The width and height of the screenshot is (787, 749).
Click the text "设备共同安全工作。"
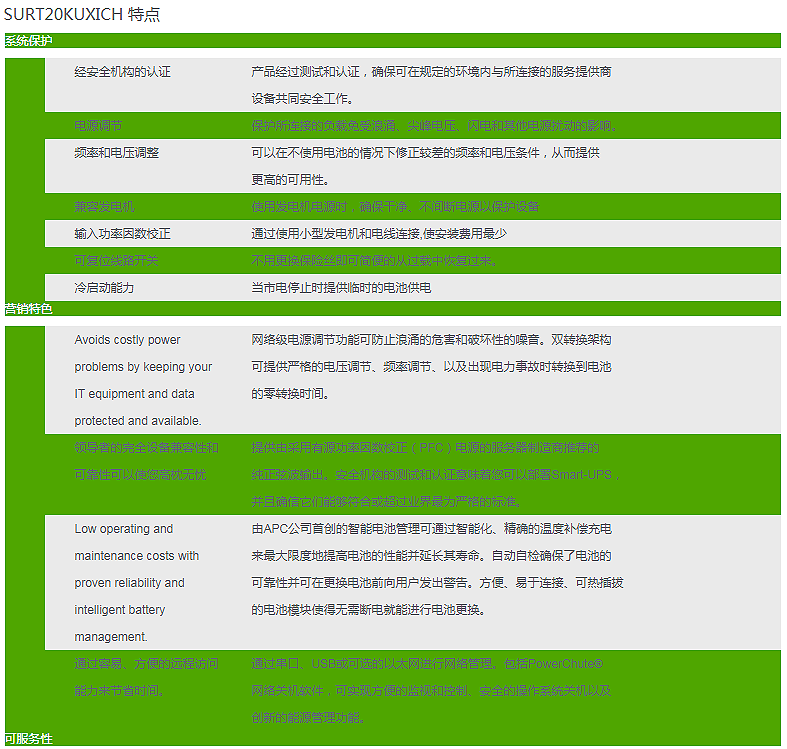(x=302, y=99)
